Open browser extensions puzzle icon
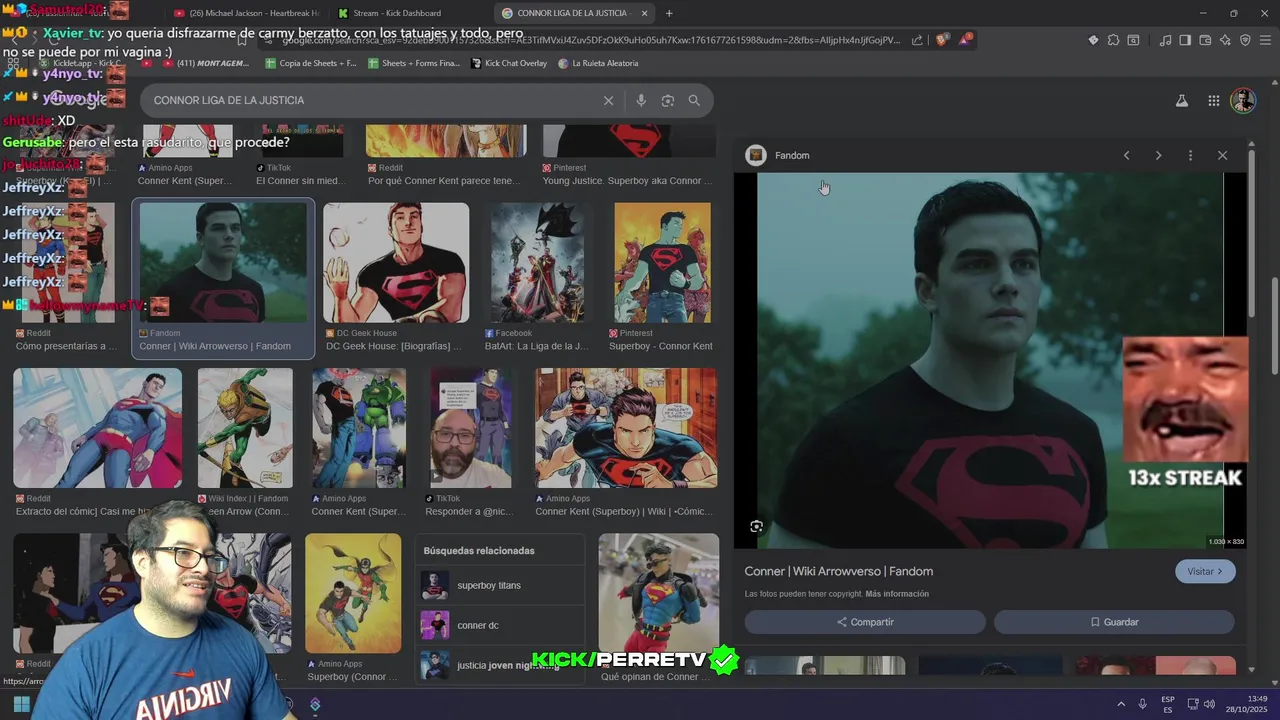The image size is (1280, 720). [x=1113, y=40]
